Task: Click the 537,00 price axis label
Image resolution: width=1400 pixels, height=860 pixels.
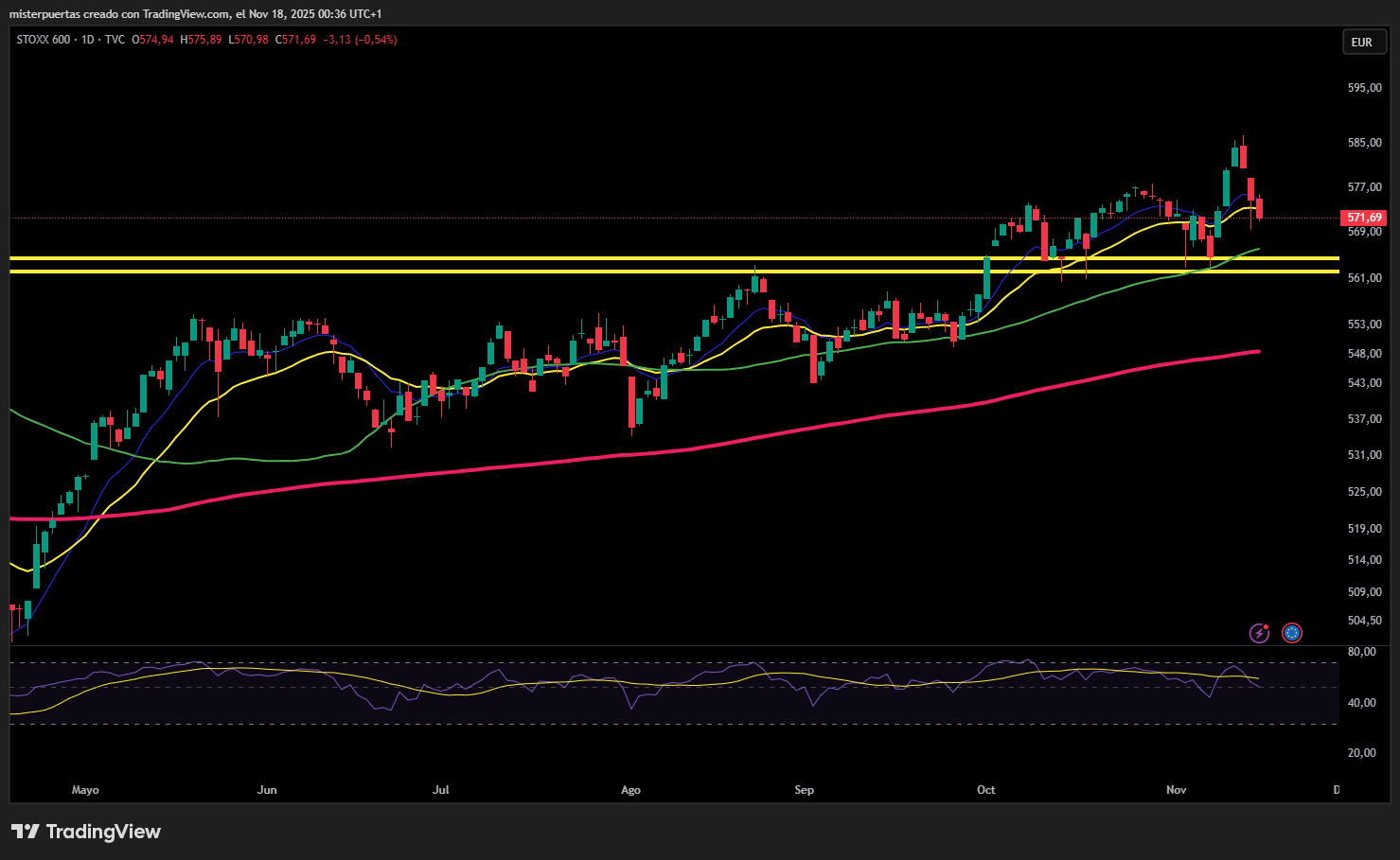Action: (1365, 419)
